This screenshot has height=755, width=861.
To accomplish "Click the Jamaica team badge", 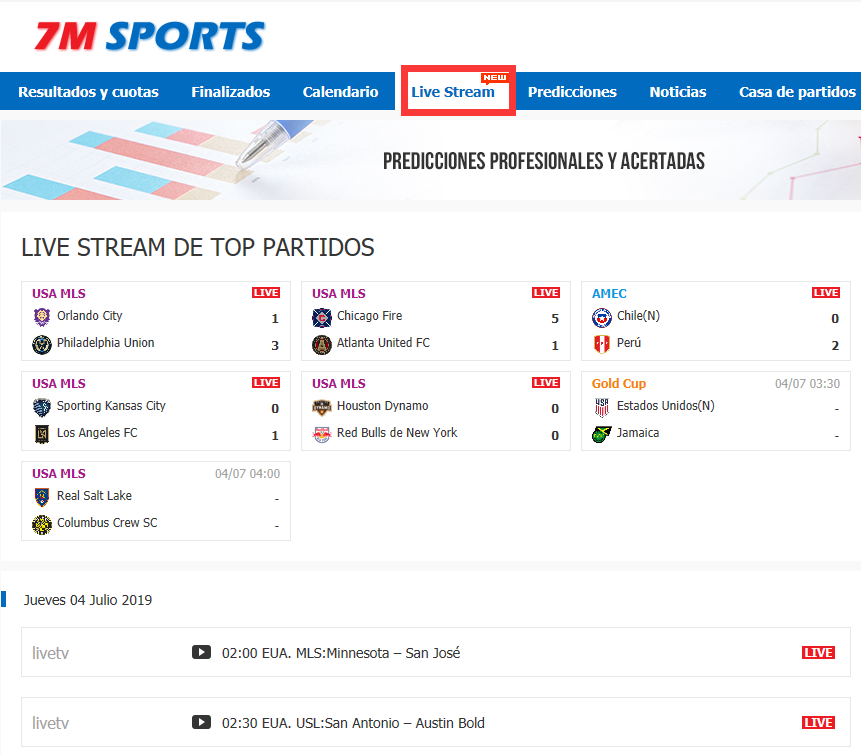I will click(602, 434).
